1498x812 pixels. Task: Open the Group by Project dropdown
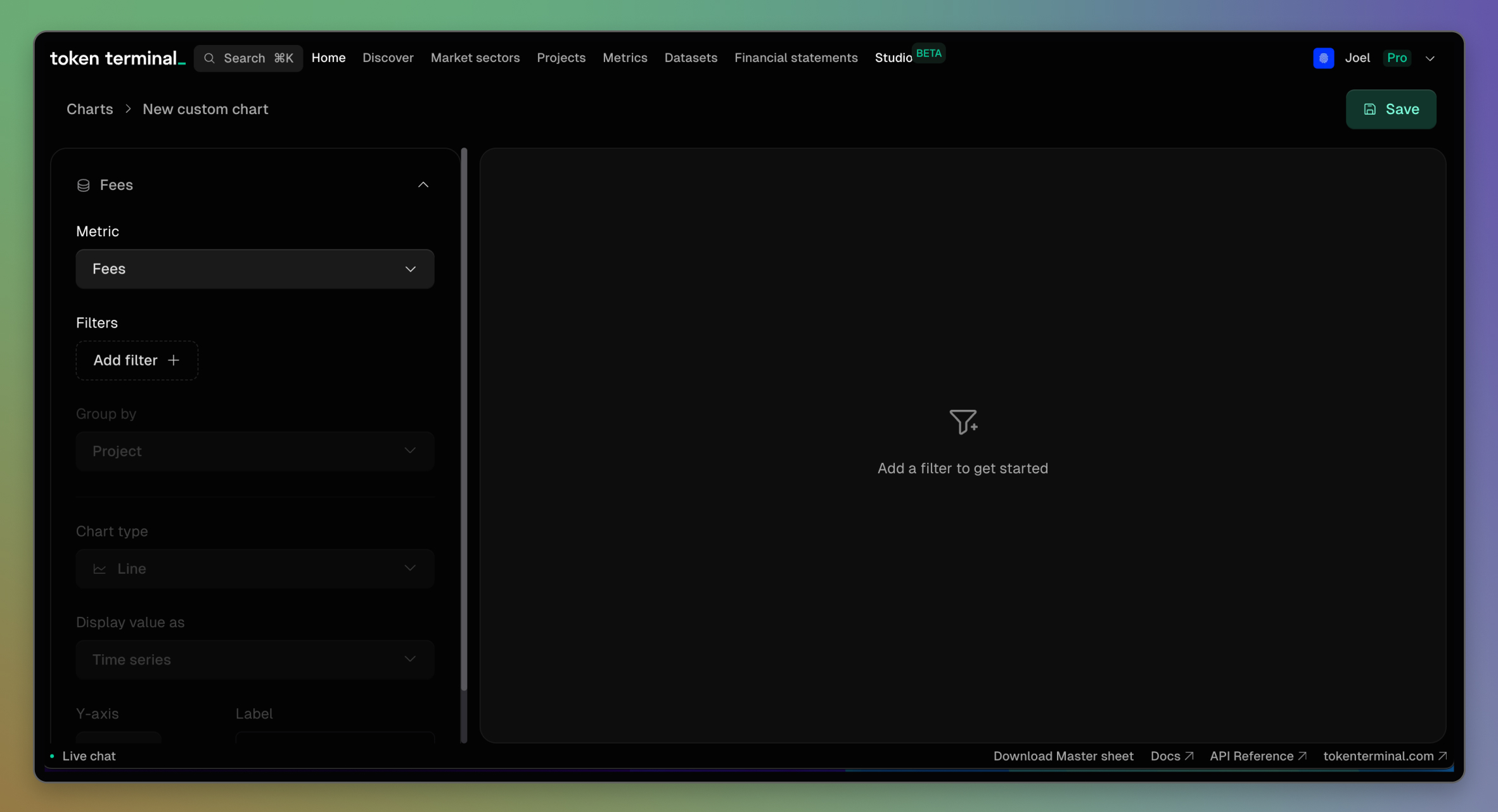pyautogui.click(x=255, y=451)
